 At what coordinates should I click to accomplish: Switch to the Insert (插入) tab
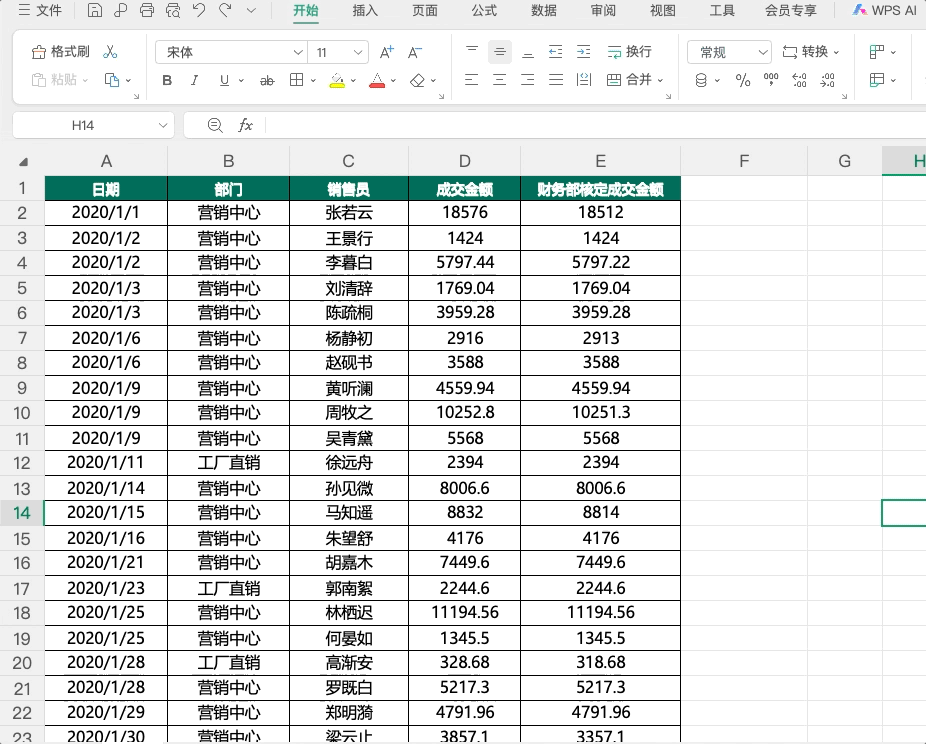coord(365,10)
